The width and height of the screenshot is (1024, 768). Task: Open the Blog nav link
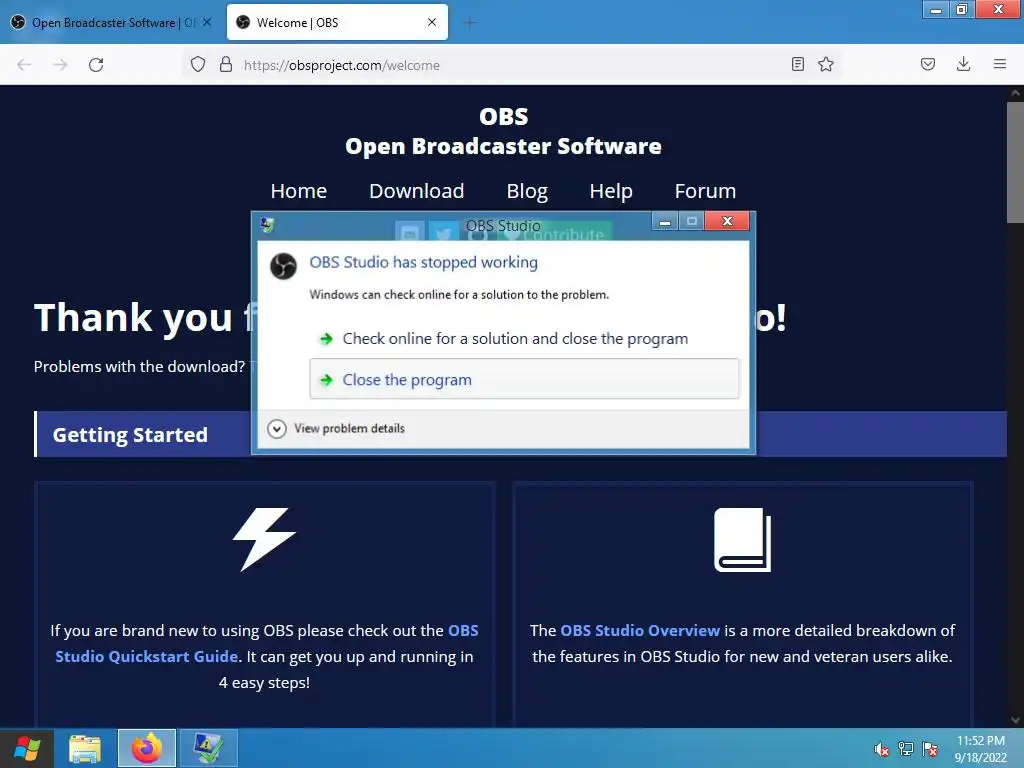click(x=527, y=191)
